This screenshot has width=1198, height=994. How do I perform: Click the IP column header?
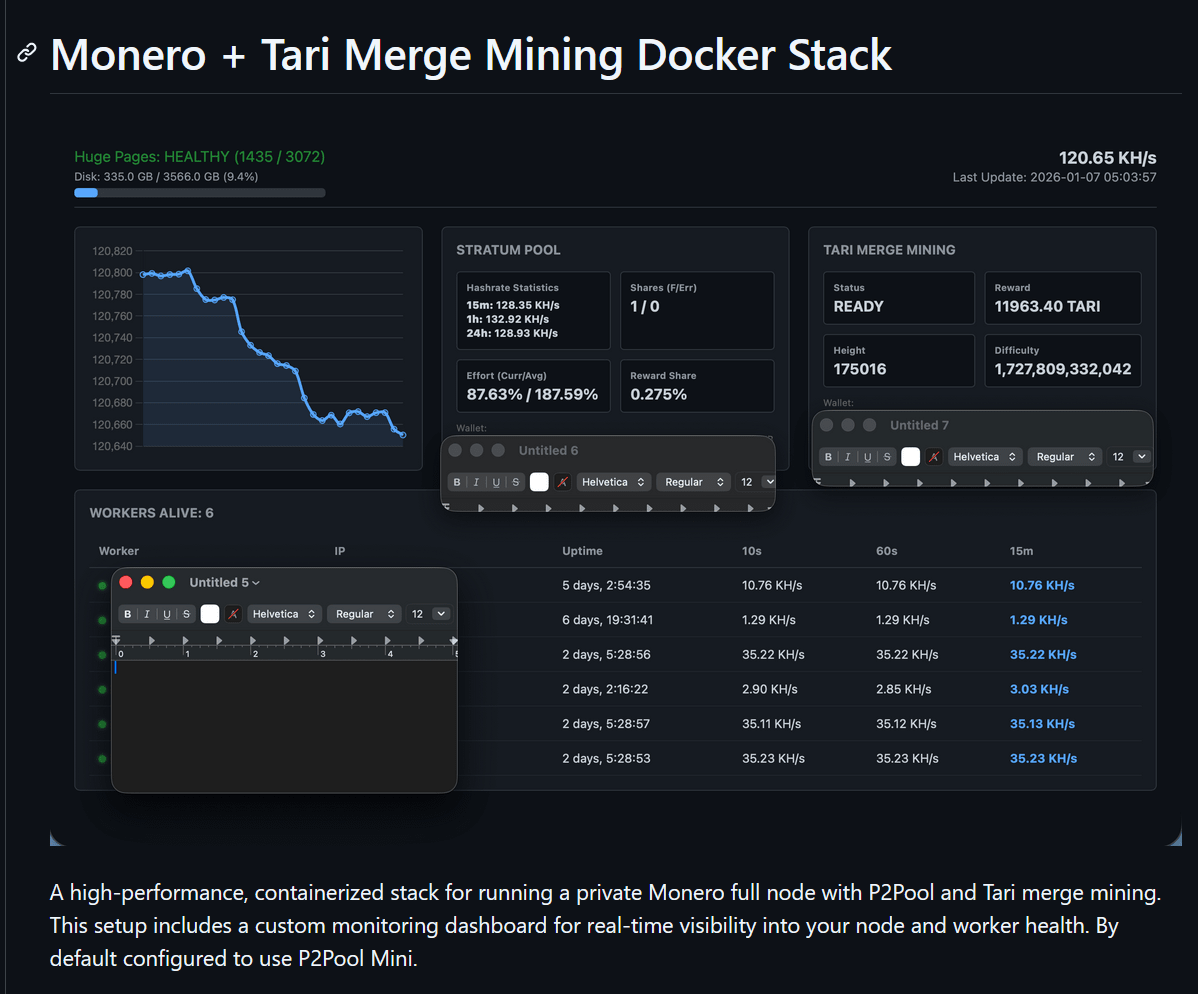click(x=340, y=551)
